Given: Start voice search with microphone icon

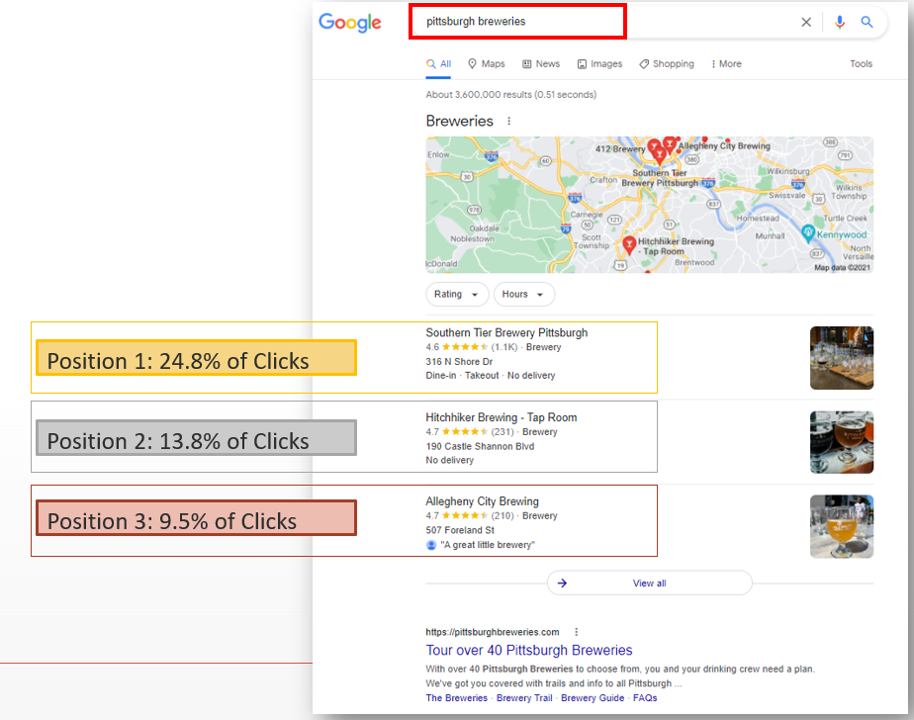Looking at the screenshot, I should 839,22.
